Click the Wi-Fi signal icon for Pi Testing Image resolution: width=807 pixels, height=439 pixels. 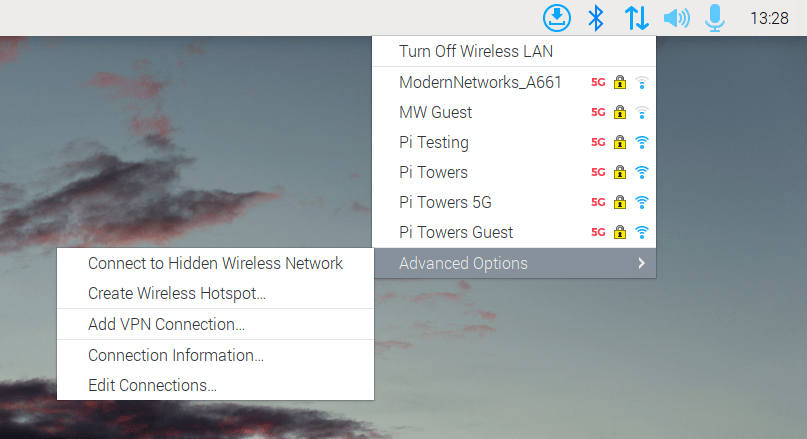(642, 142)
